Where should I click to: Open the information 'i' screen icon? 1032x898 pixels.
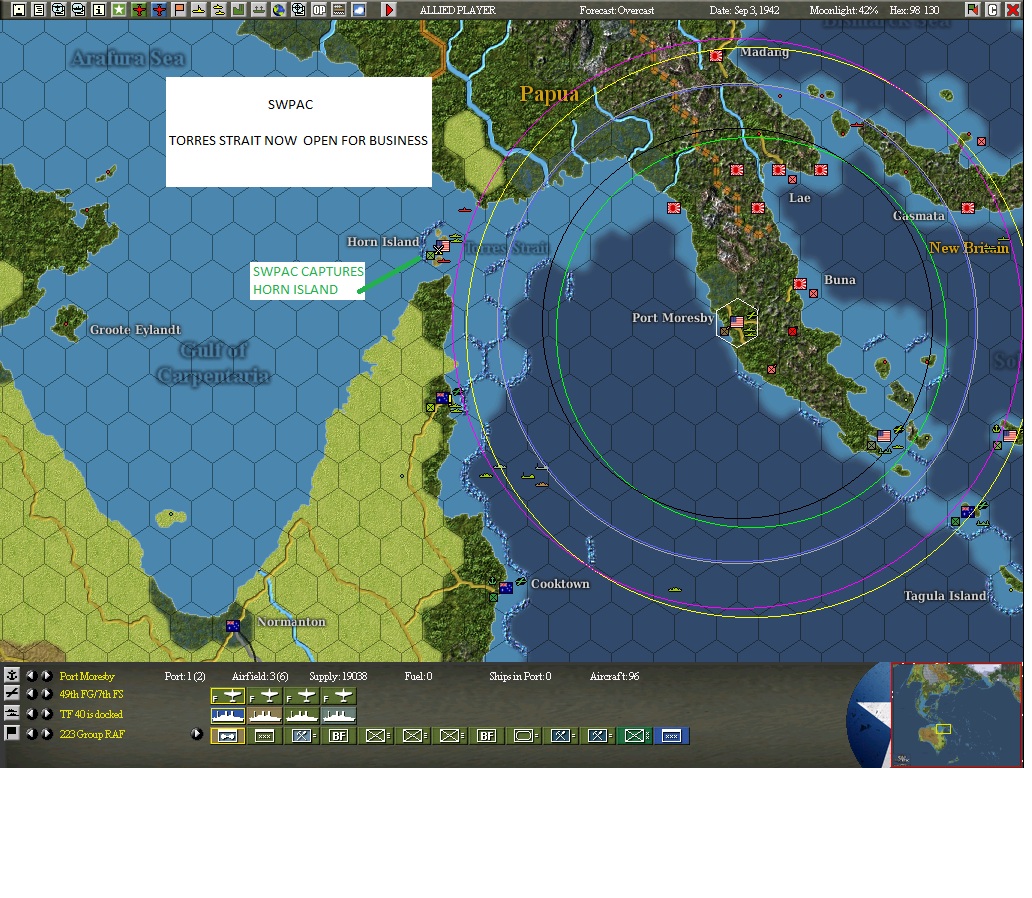[x=99, y=10]
